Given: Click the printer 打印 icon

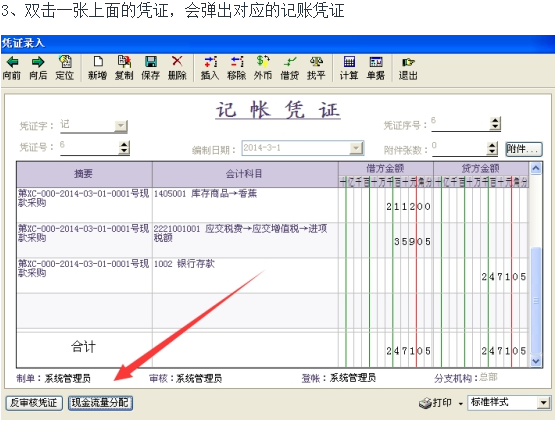Looking at the screenshot, I should pyautogui.click(x=425, y=403).
